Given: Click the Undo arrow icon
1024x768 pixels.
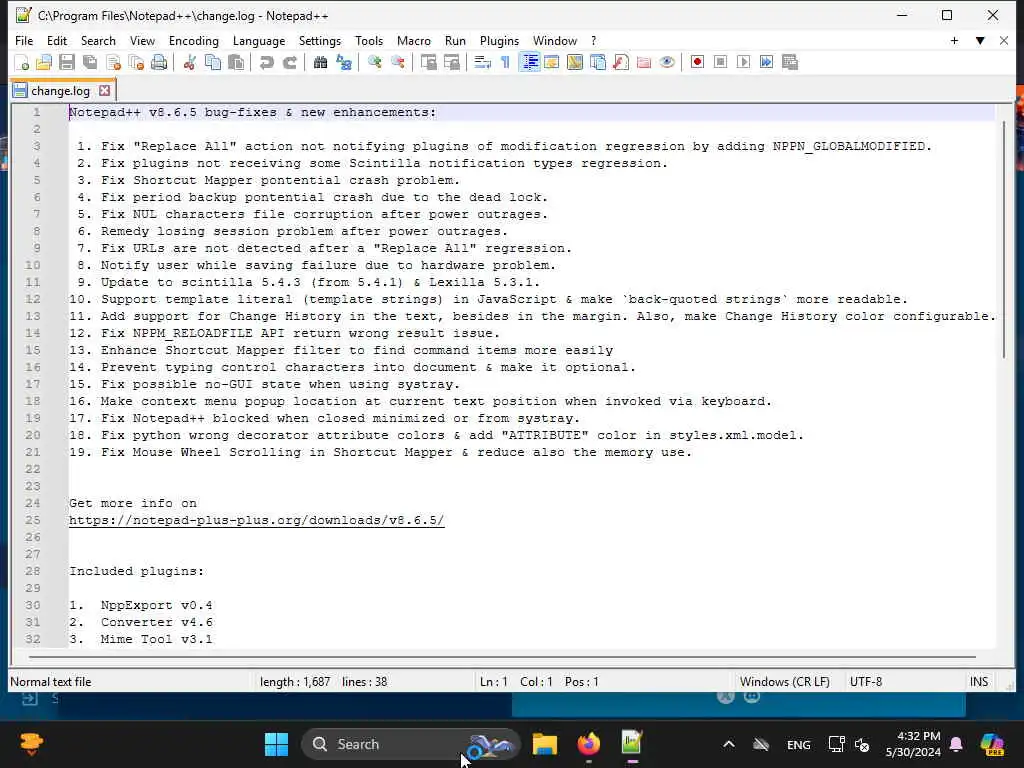Looking at the screenshot, I should 266,63.
